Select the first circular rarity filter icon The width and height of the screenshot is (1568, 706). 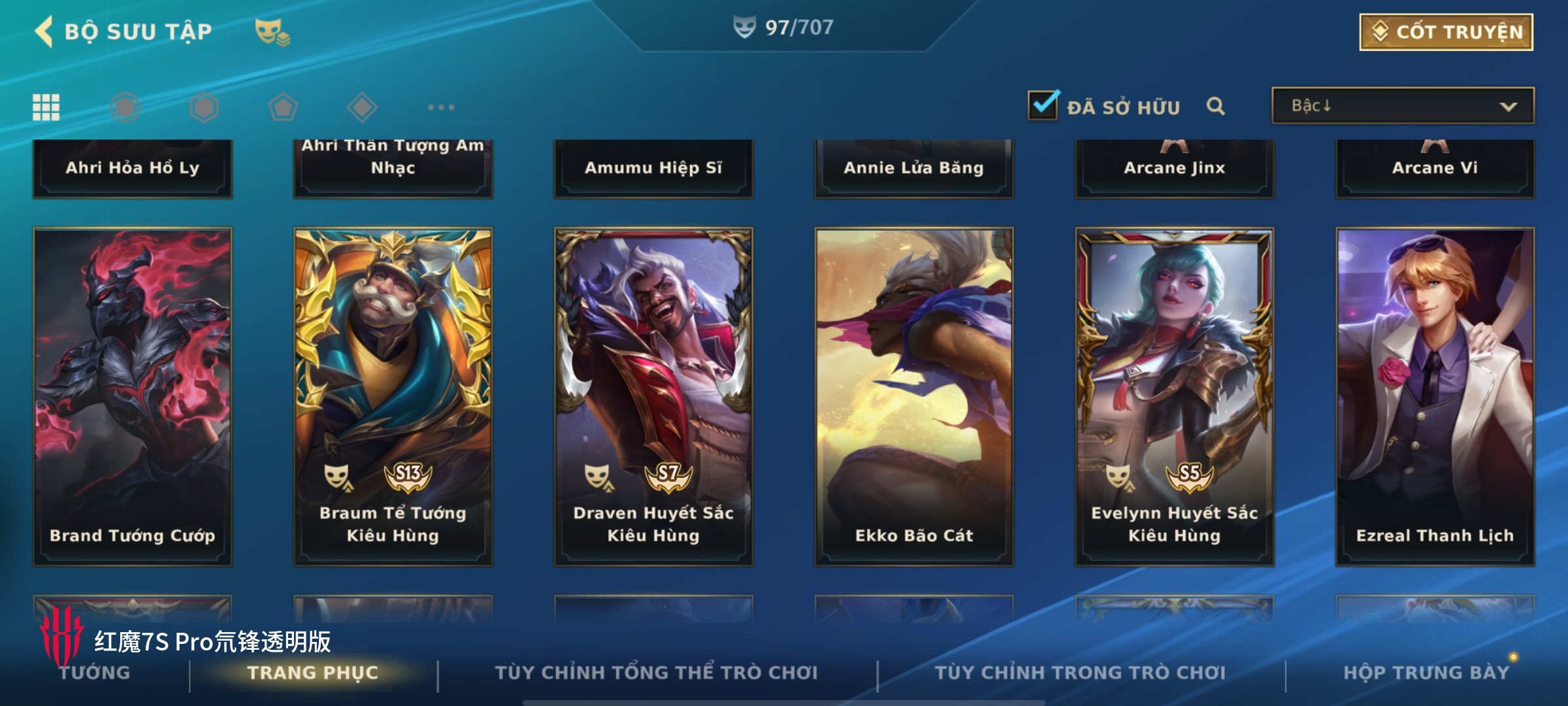coord(125,107)
